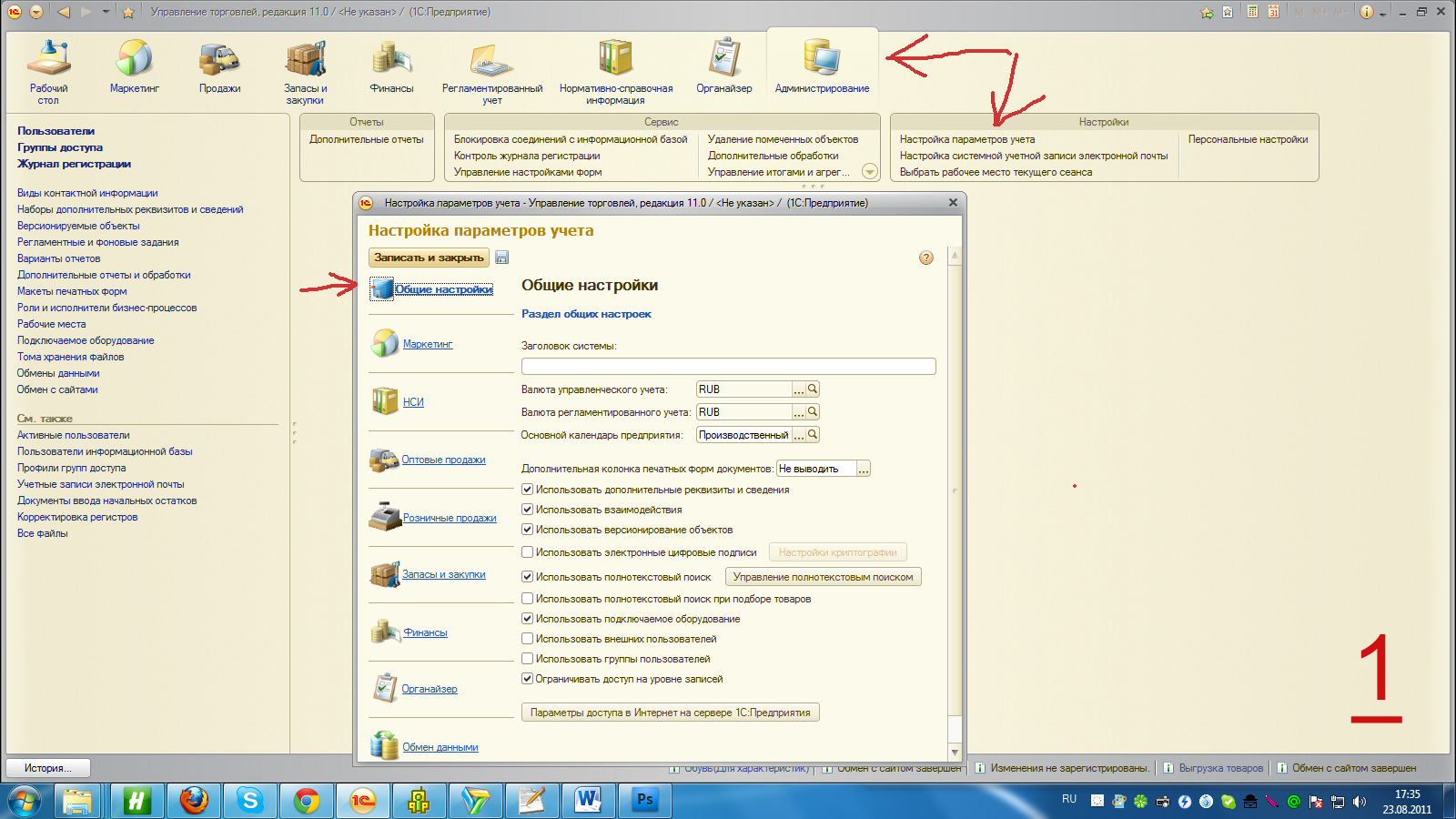
Task: Open the Запасы и закупки section icon in the top panel
Action: [x=305, y=58]
